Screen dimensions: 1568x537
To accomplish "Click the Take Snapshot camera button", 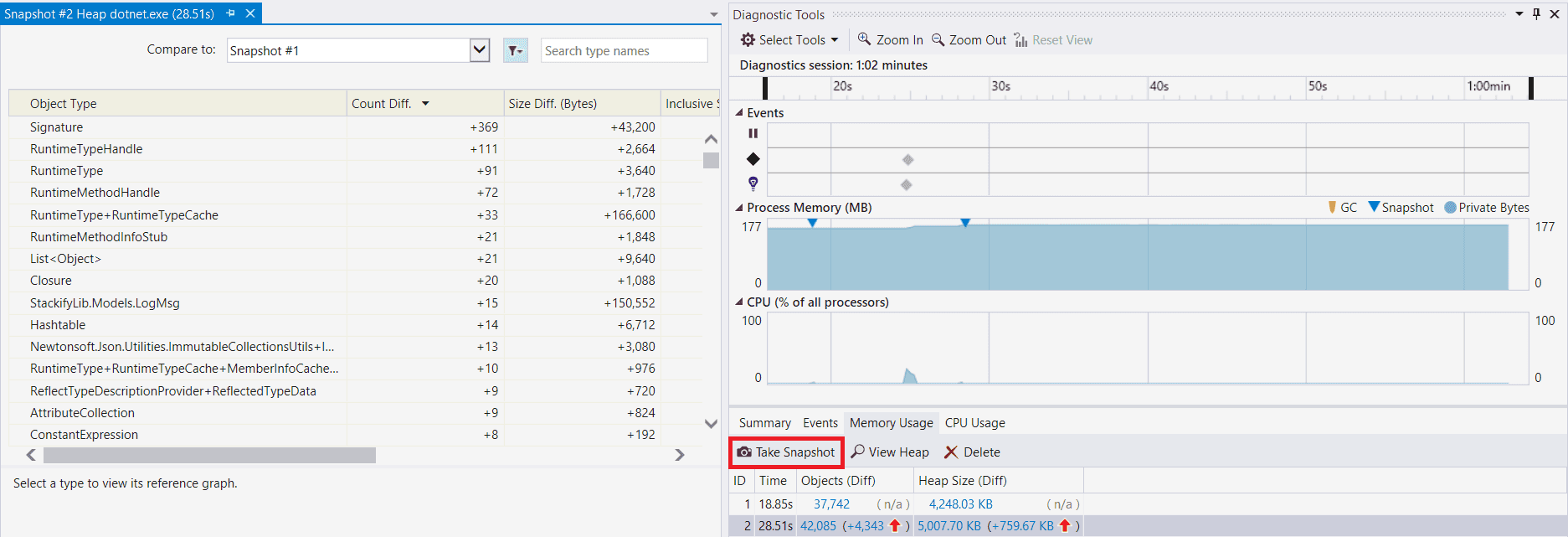I will click(786, 452).
